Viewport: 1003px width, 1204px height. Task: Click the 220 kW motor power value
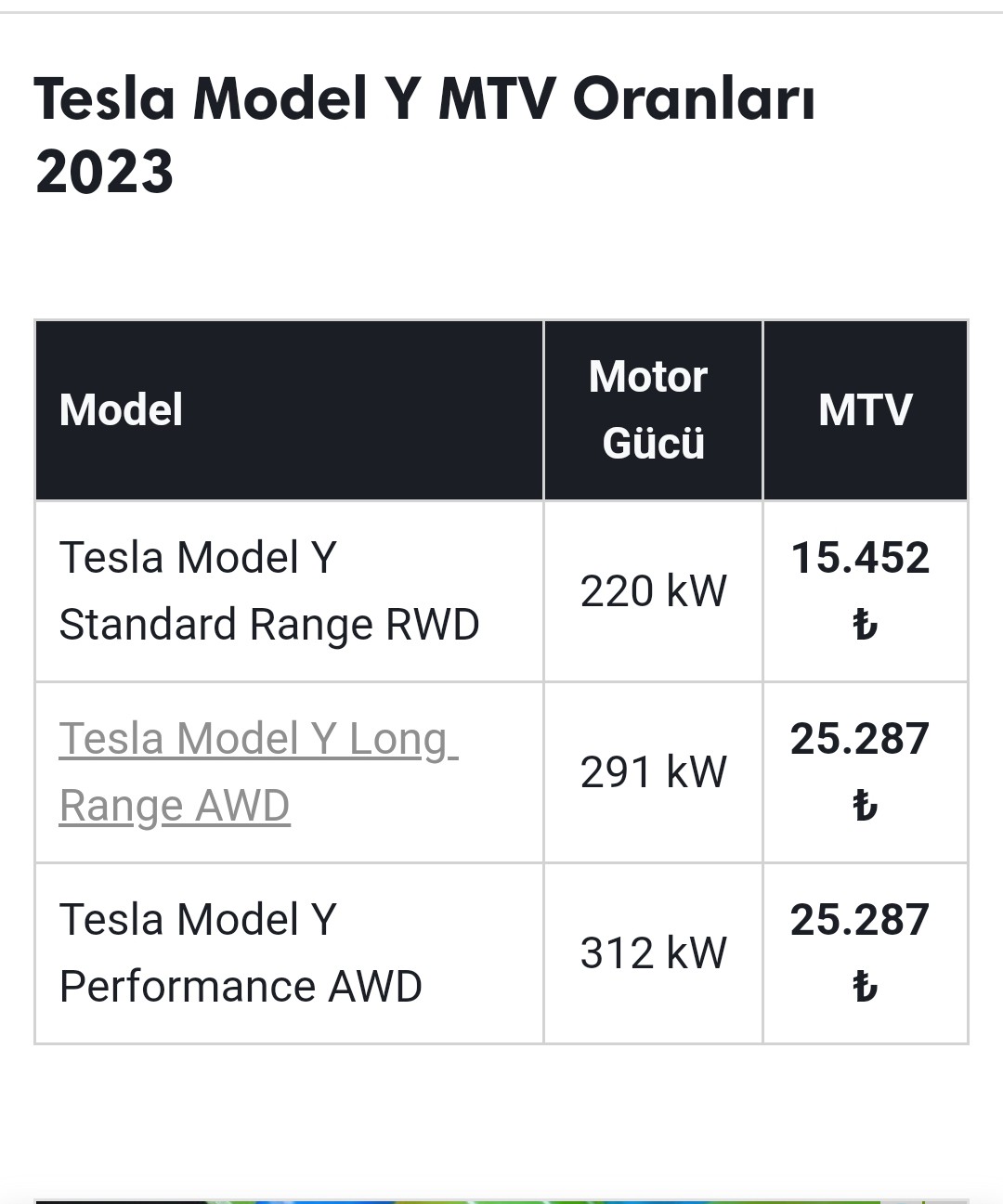click(x=653, y=591)
